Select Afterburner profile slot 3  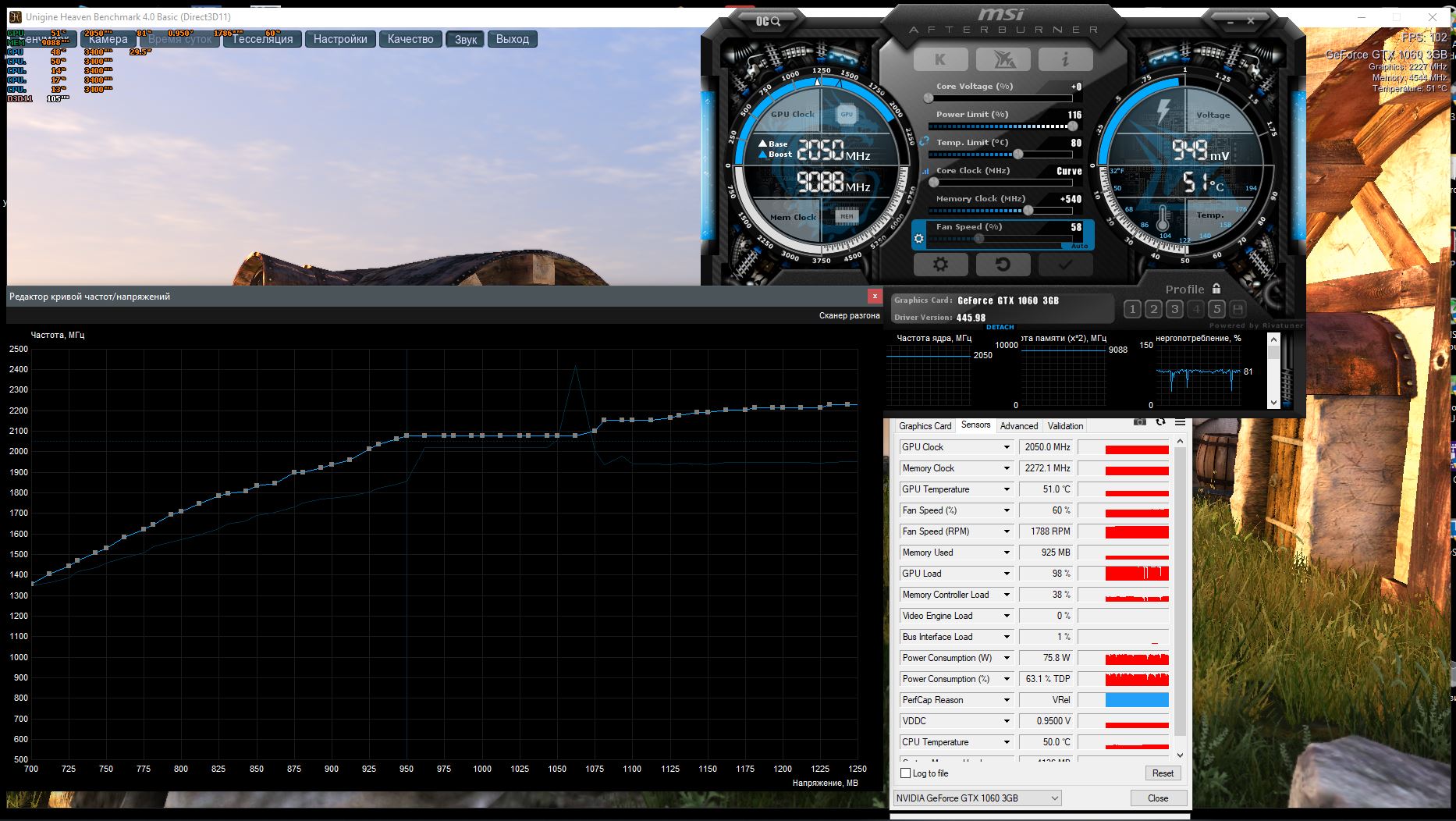(1174, 309)
